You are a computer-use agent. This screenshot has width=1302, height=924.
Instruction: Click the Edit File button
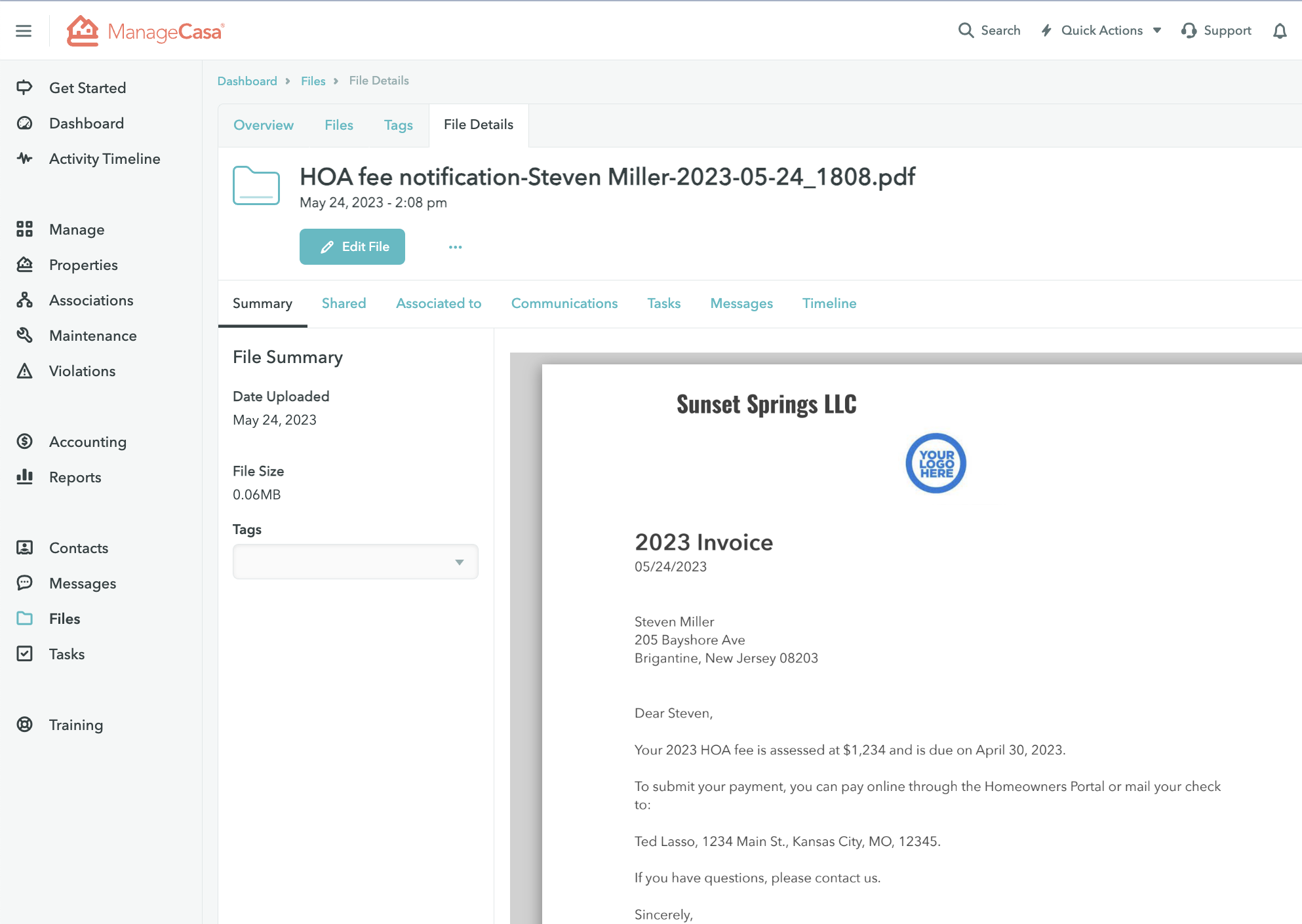click(352, 246)
